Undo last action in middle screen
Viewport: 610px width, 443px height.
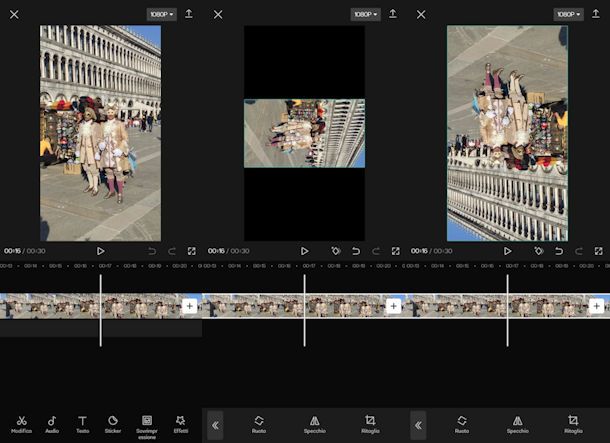pos(356,251)
